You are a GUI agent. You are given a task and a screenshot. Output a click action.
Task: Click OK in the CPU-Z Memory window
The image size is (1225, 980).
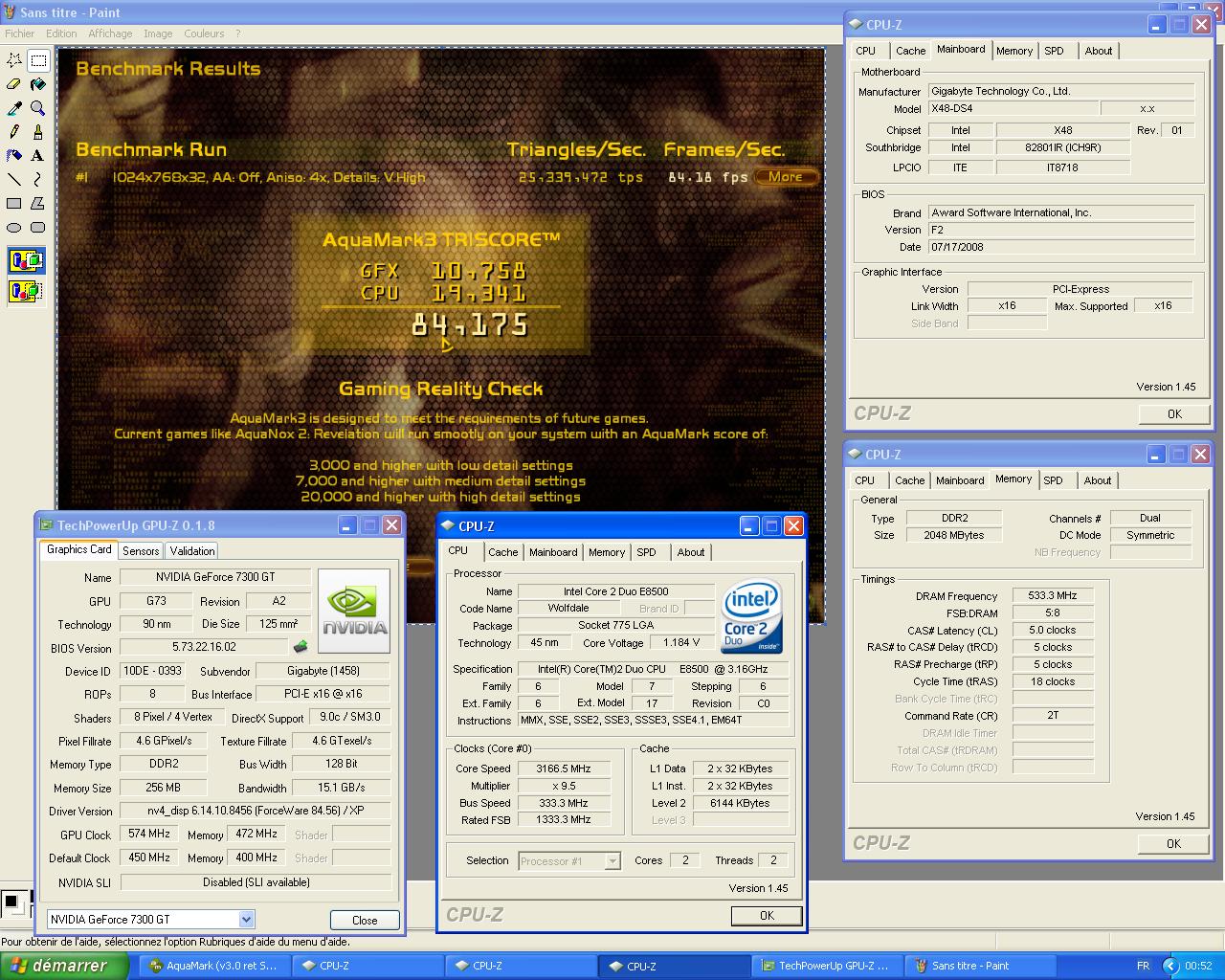[x=1173, y=844]
